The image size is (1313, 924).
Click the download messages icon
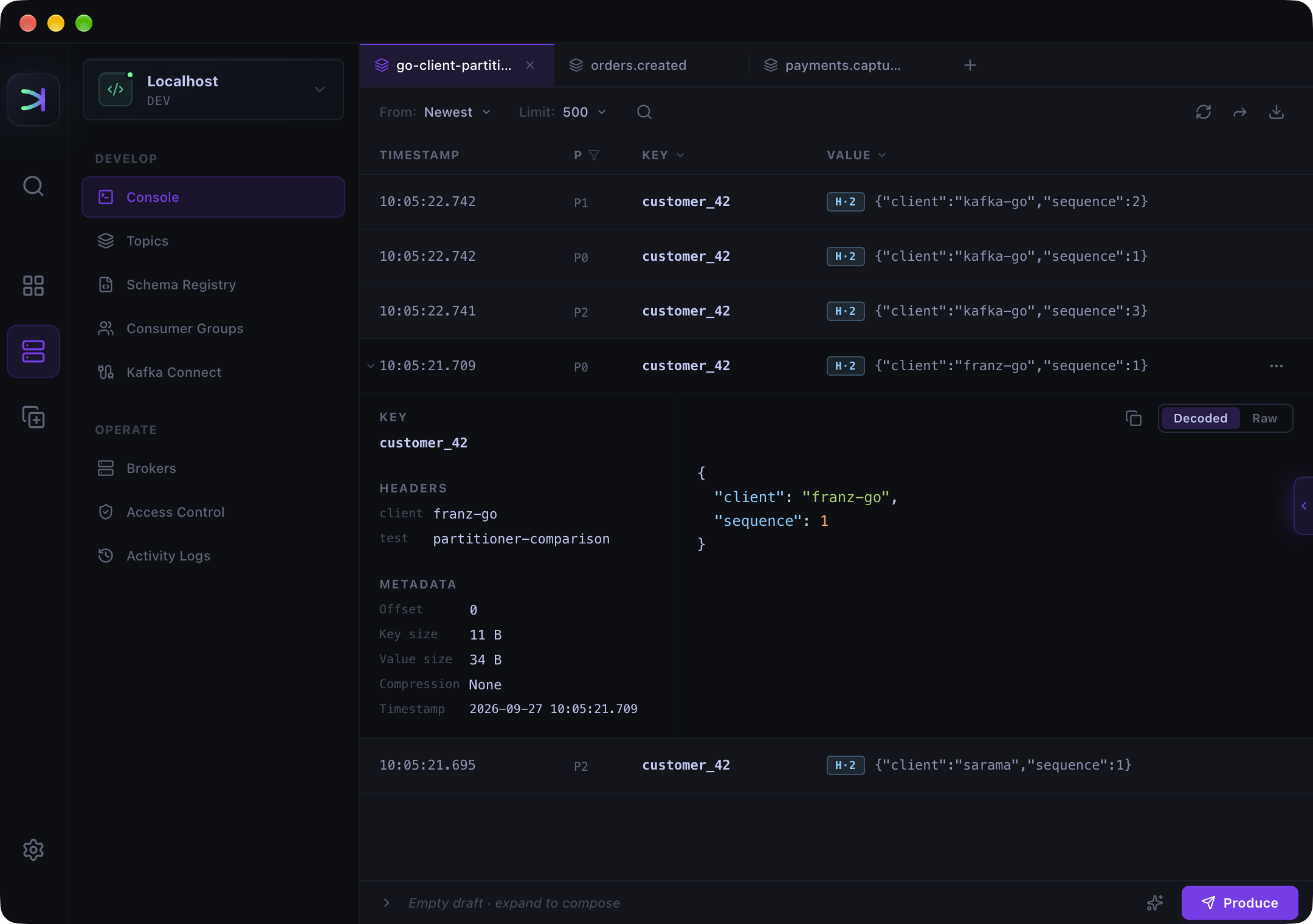[1277, 112]
